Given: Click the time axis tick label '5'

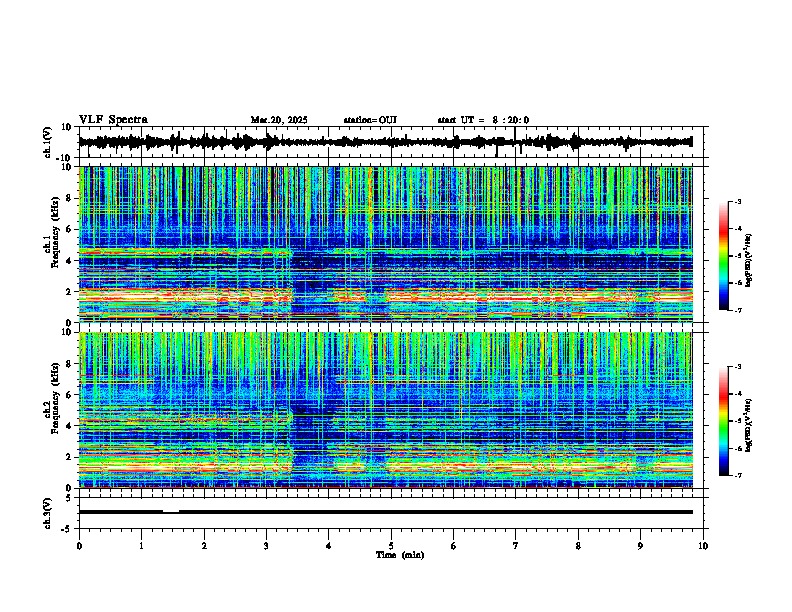Looking at the screenshot, I should click(391, 546).
